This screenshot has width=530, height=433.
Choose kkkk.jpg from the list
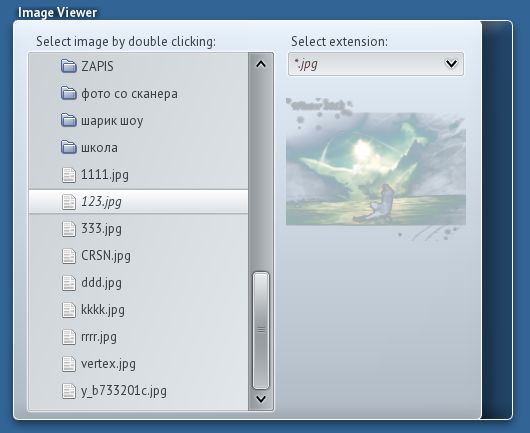139,310
